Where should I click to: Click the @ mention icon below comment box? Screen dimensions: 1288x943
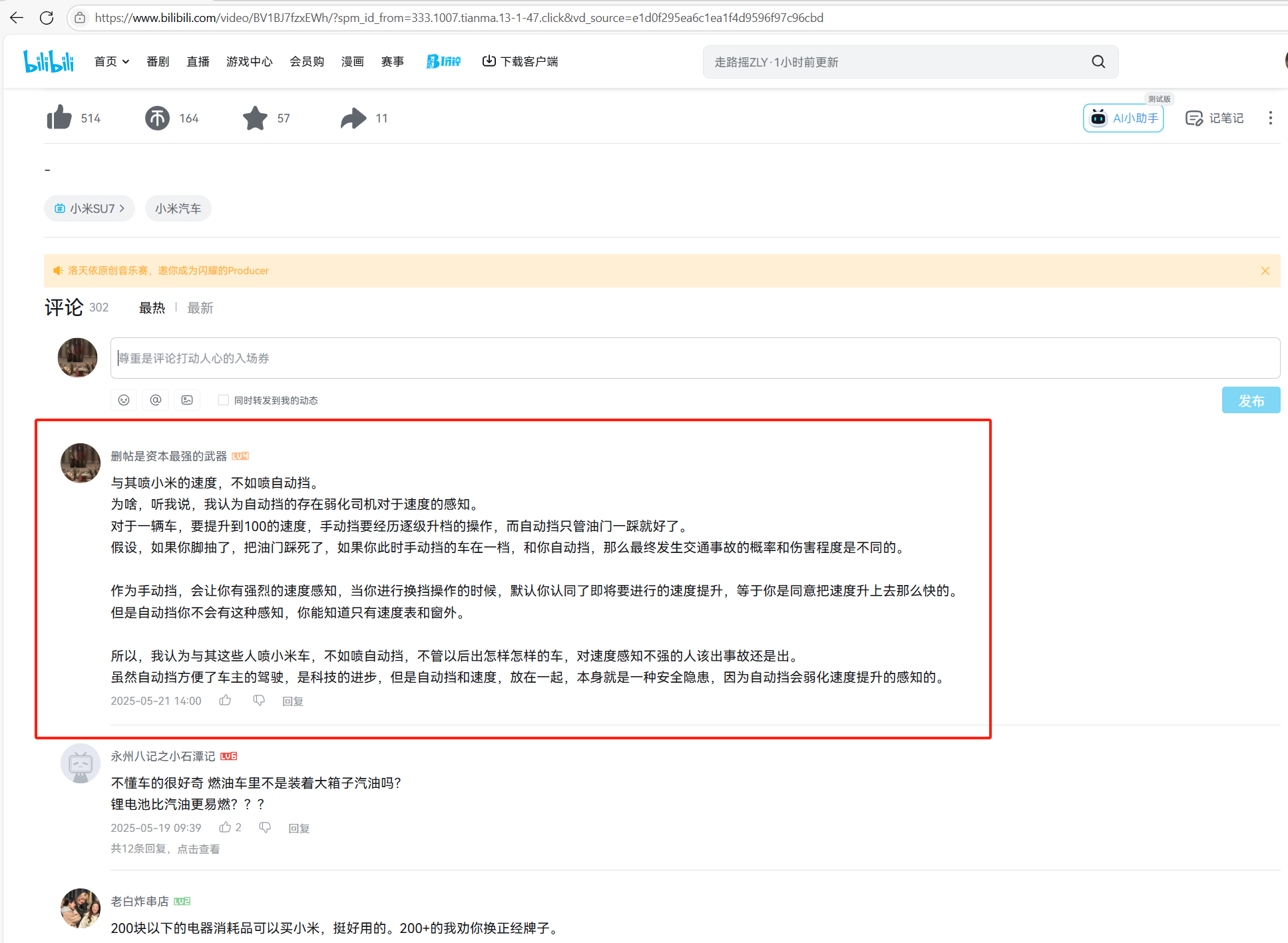(156, 400)
